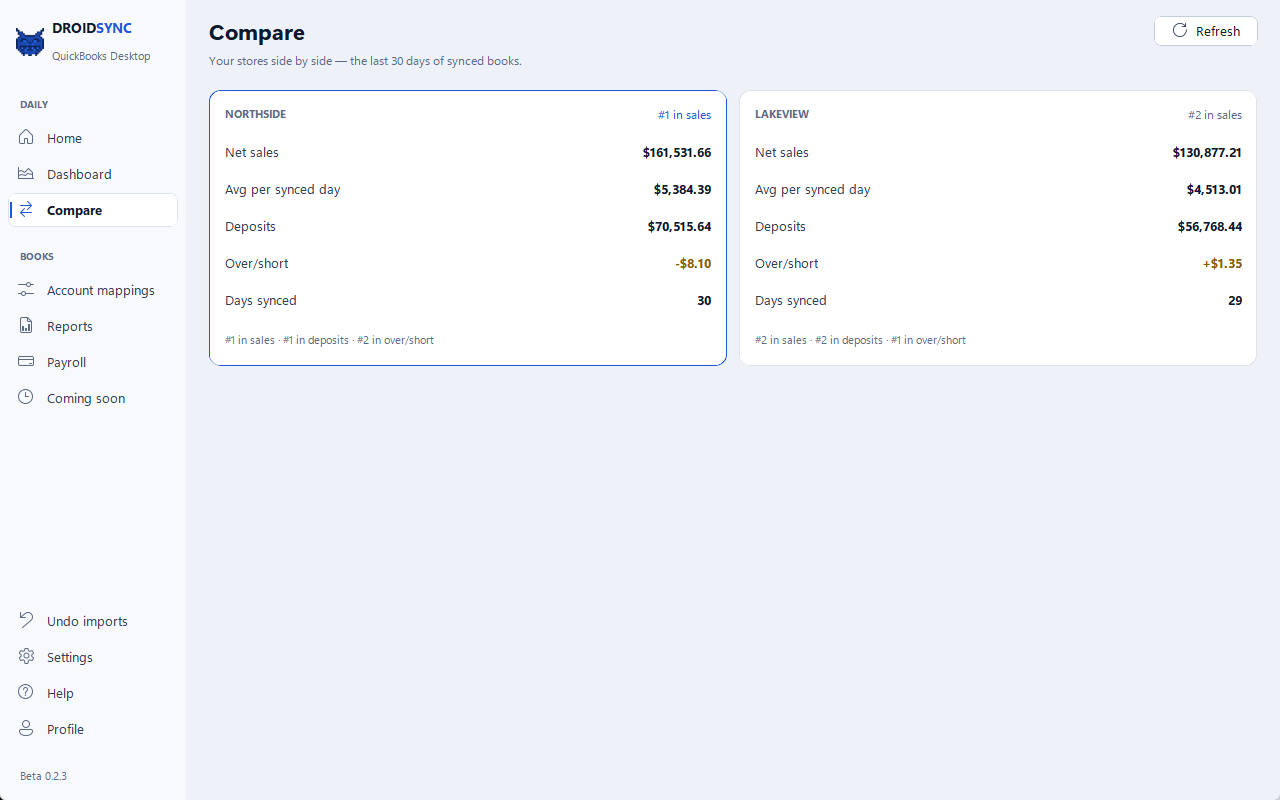Open the Account mappings label
The width and height of the screenshot is (1280, 800).
pyautogui.click(x=101, y=291)
